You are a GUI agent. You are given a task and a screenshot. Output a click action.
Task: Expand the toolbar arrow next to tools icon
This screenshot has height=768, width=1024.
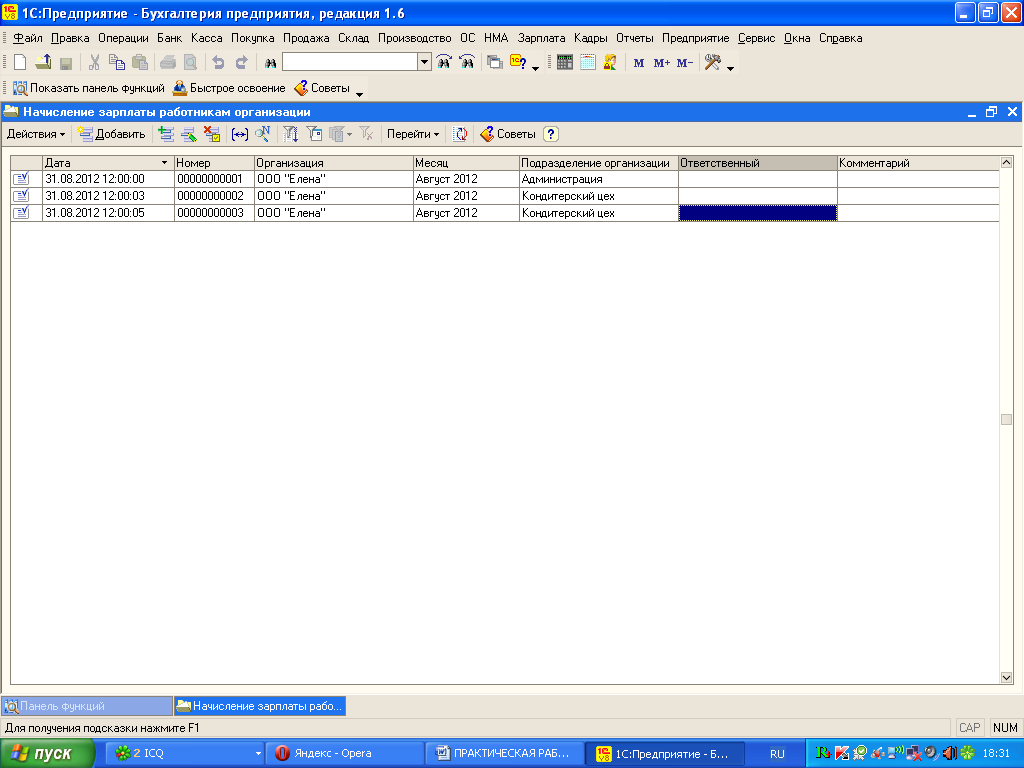coord(730,69)
